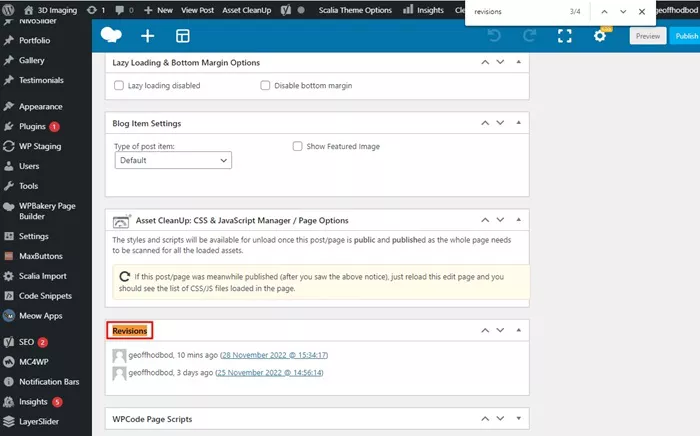Collapse the Revisions panel
Screen dimensions: 700x436
518,330
